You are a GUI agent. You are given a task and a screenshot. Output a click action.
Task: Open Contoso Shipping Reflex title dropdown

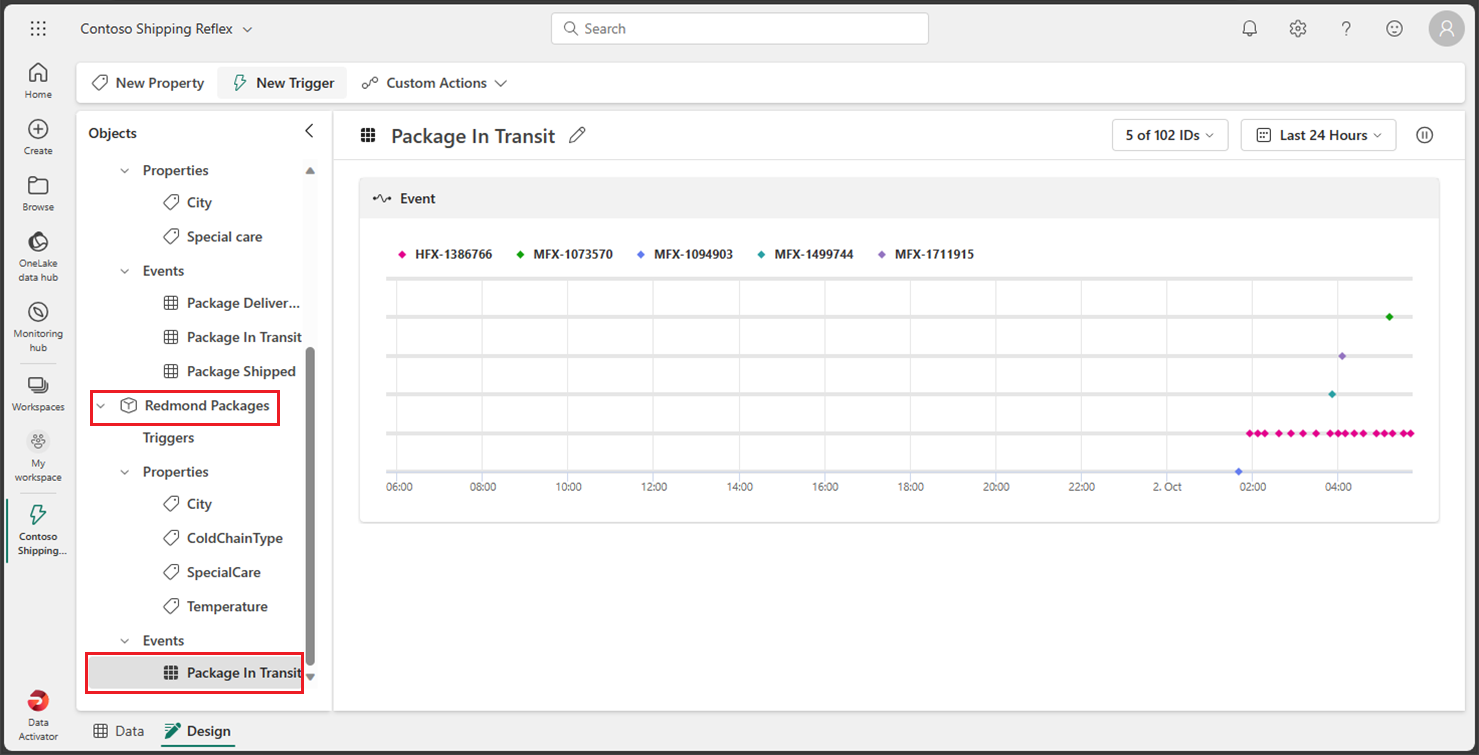coord(166,29)
